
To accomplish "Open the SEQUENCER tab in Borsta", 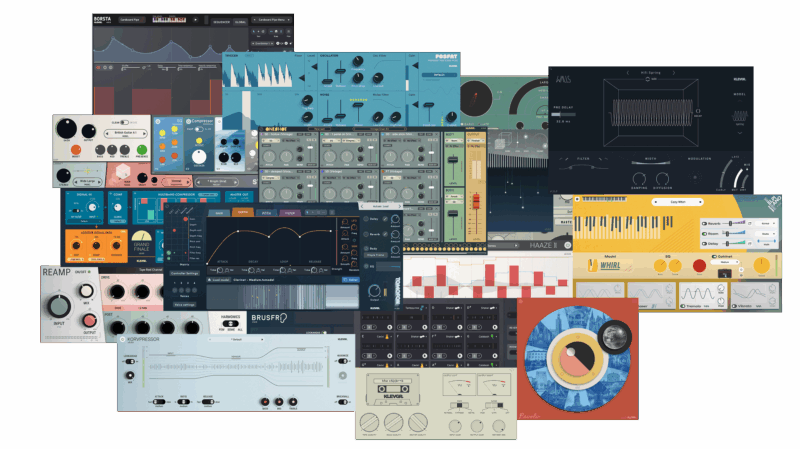I will pyautogui.click(x=221, y=22).
